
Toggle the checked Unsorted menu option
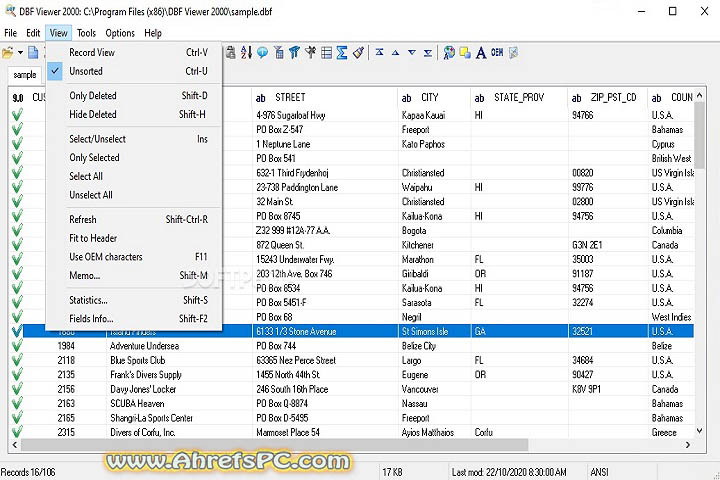pos(135,71)
